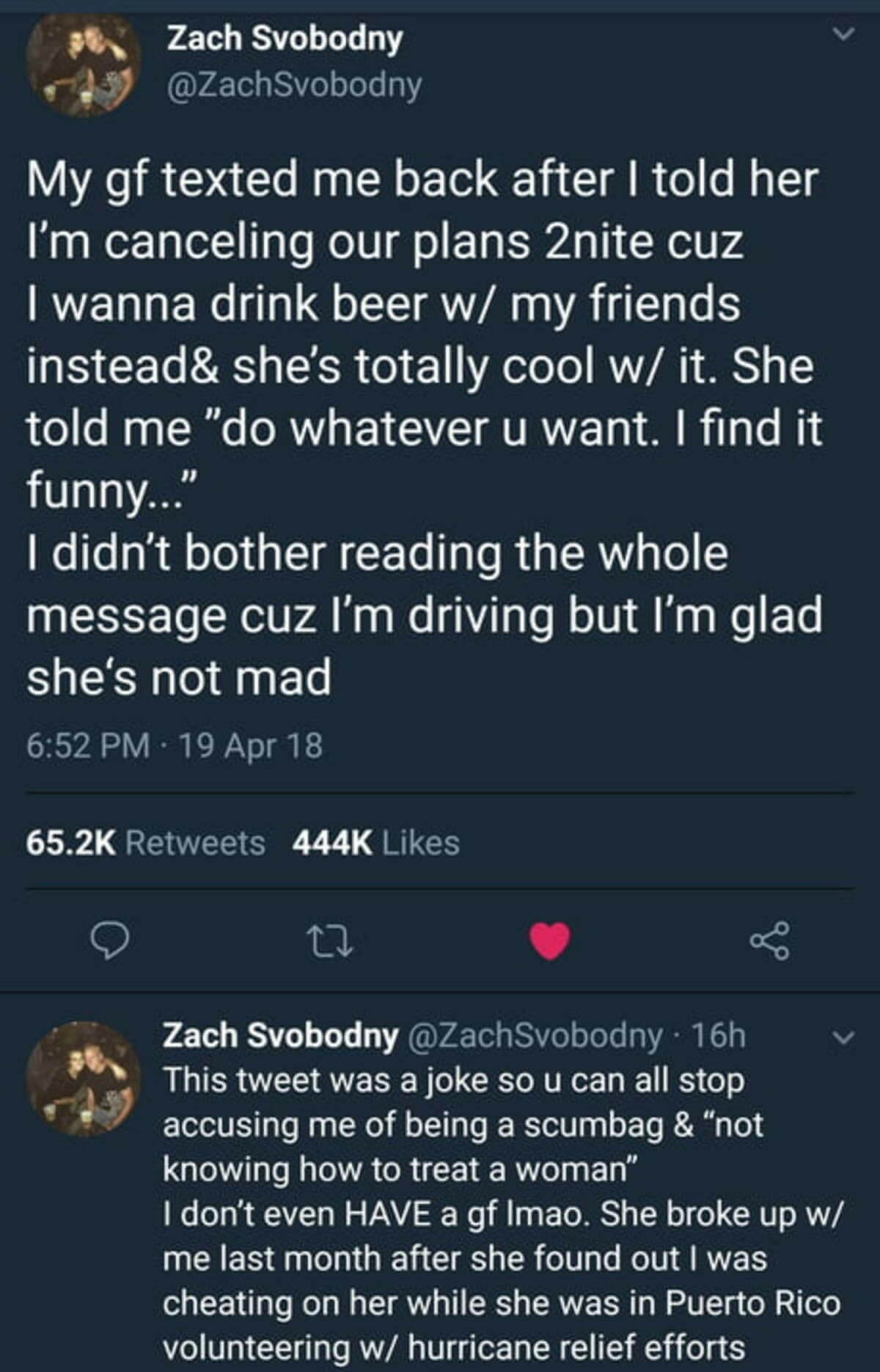Open the @ZachSvobodny handle below the top name
This screenshot has height=1372, width=880.
(x=295, y=85)
